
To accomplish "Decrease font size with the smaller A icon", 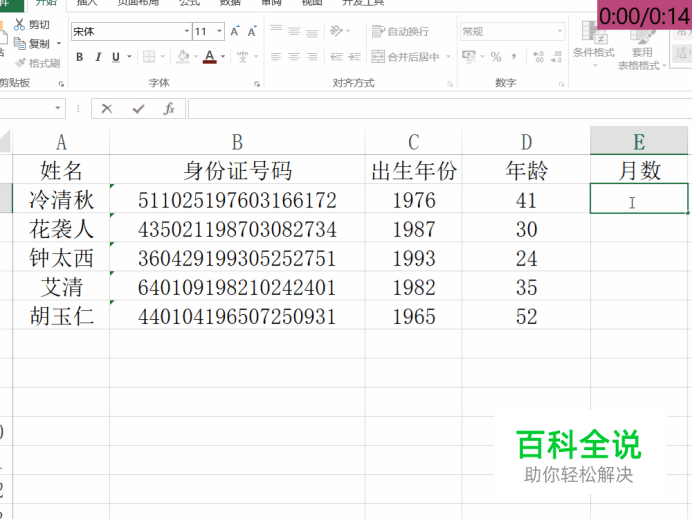I will point(252,31).
